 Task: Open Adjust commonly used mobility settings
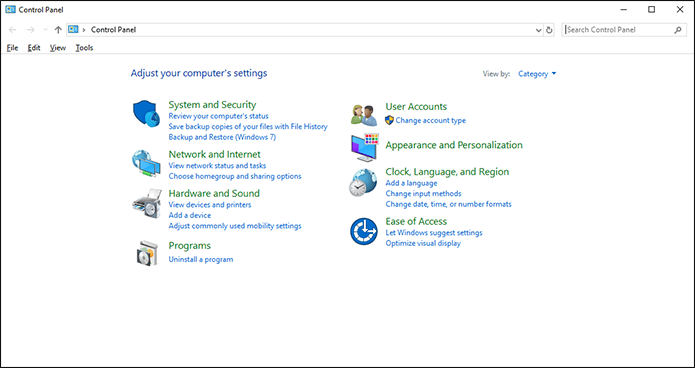coord(235,226)
